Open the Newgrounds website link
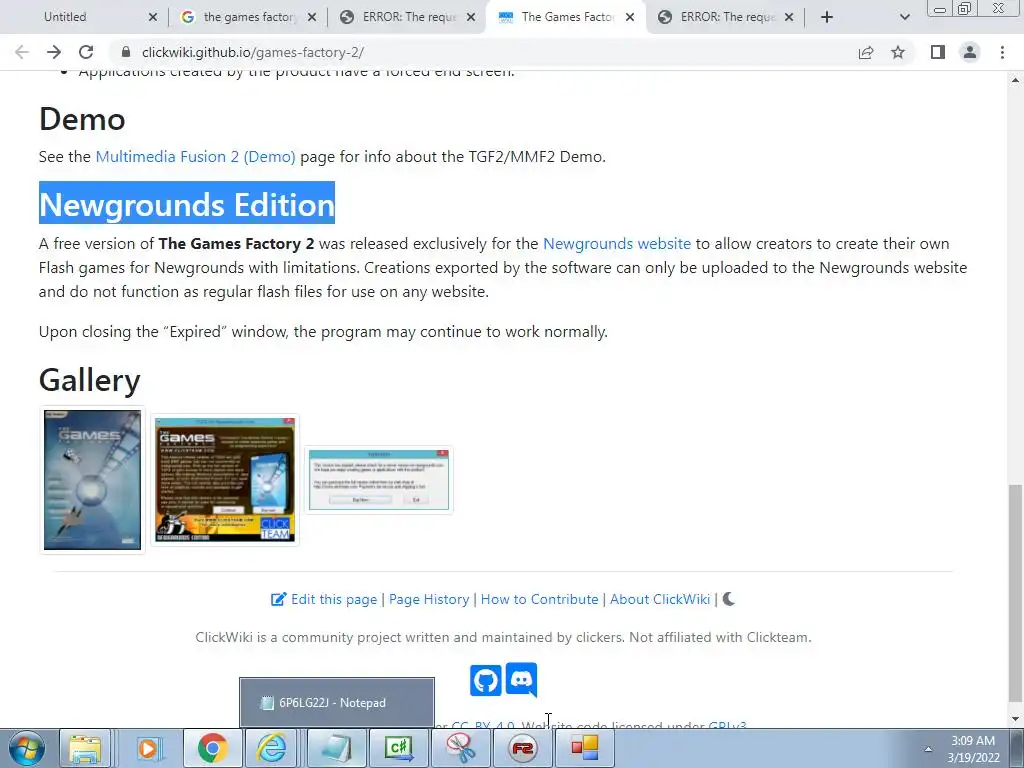Screen dimensions: 1024x768 616,244
